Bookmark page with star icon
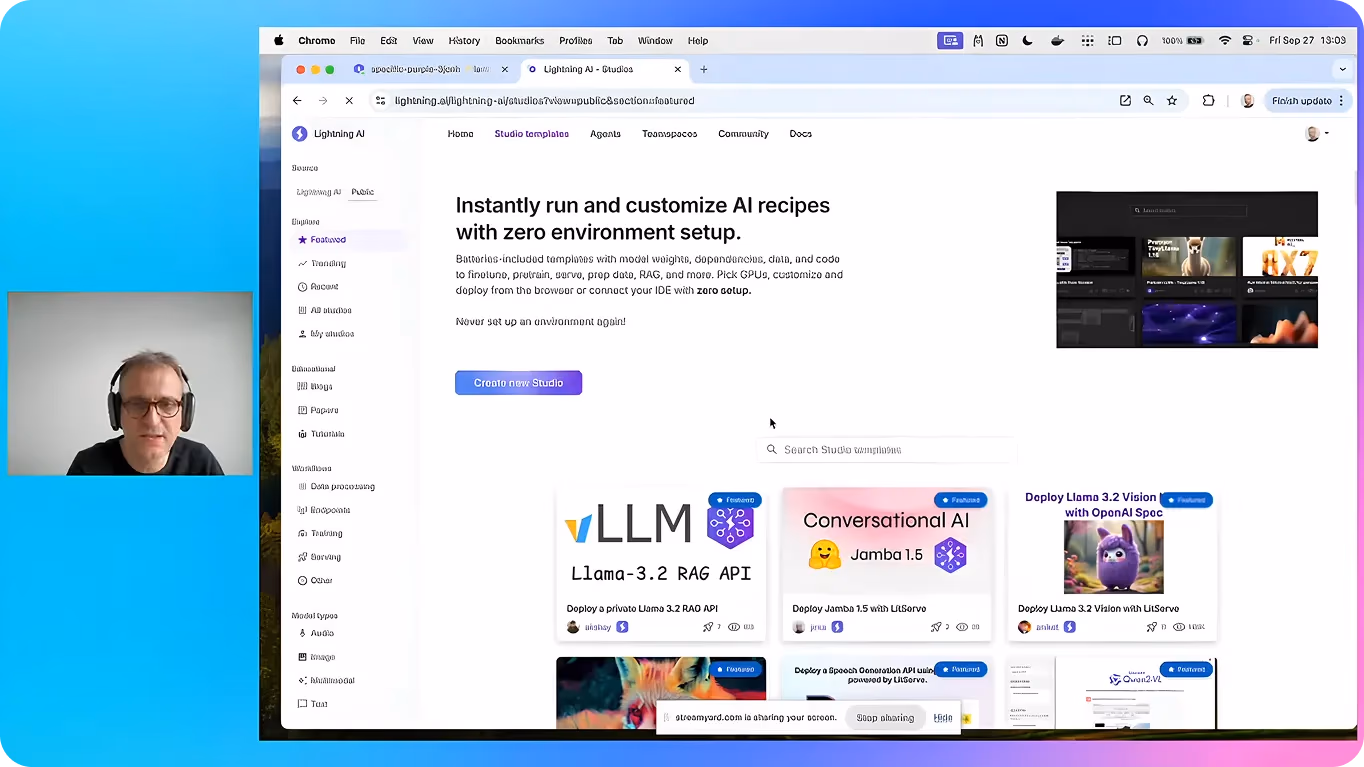Viewport: 1364px width, 767px height. coord(1172,101)
